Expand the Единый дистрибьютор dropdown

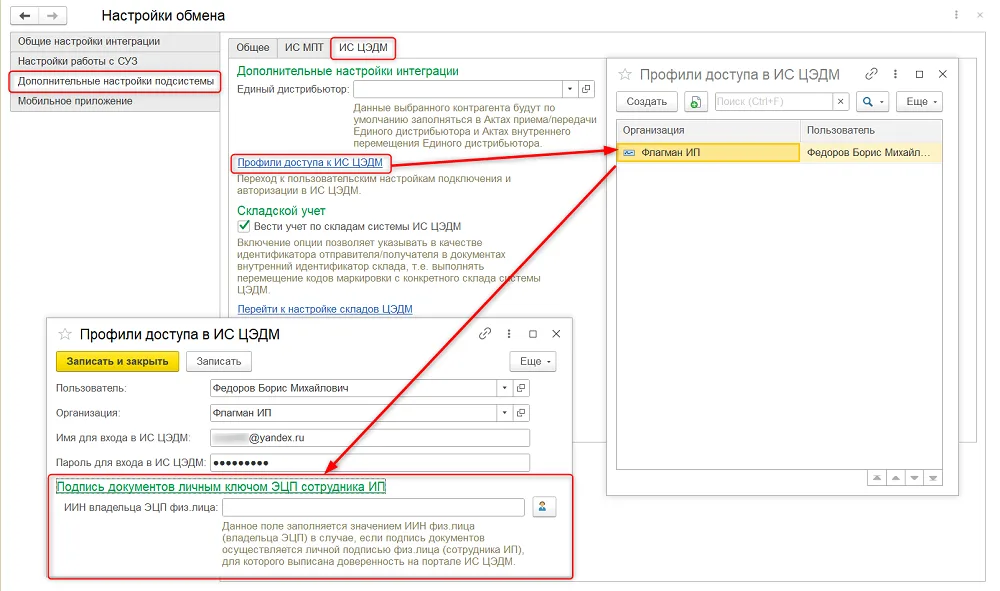point(570,89)
